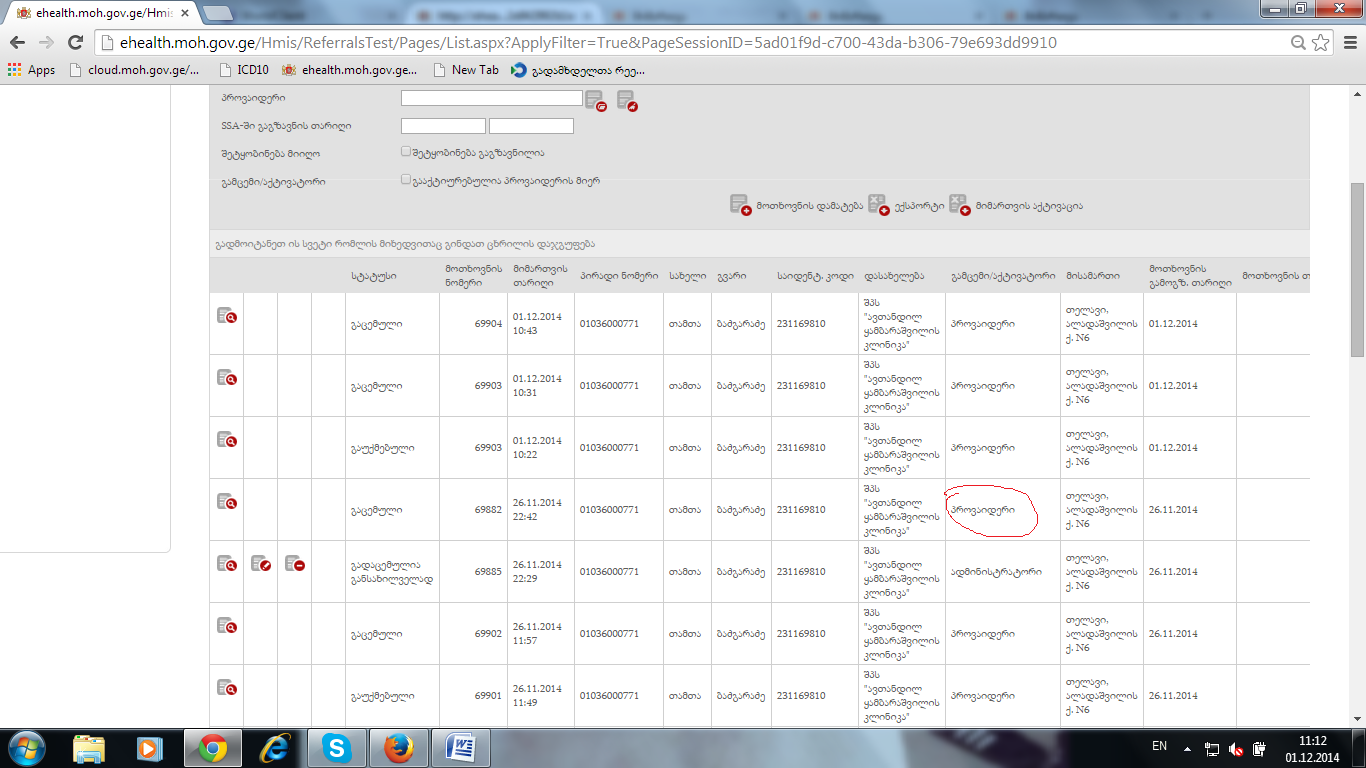The image size is (1366, 768).
Task: Click the provider (პროვაიდერი) text field
Action: (x=491, y=98)
